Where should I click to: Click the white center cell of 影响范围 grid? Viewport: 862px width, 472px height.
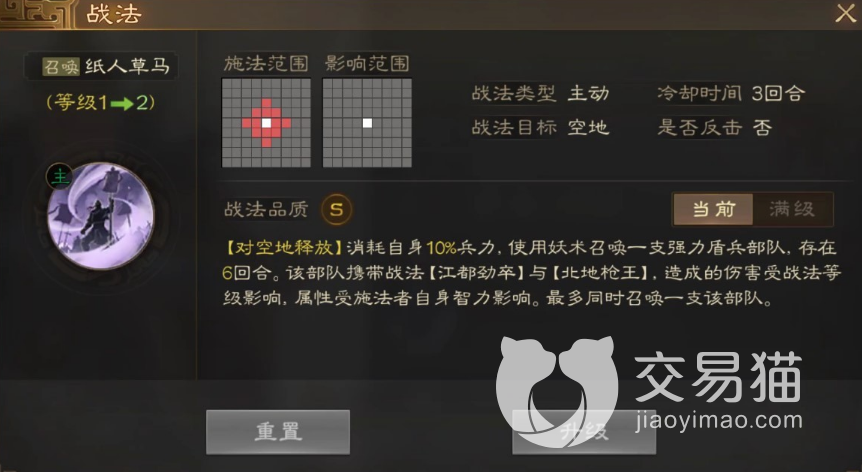(367, 123)
